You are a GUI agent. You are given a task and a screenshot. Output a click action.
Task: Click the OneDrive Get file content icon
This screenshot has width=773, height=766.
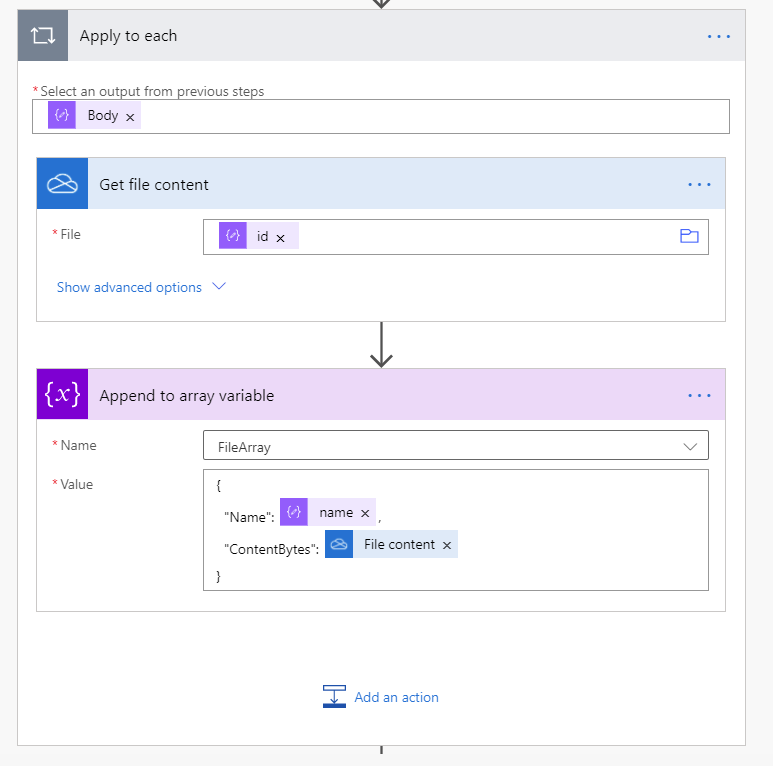[62, 184]
